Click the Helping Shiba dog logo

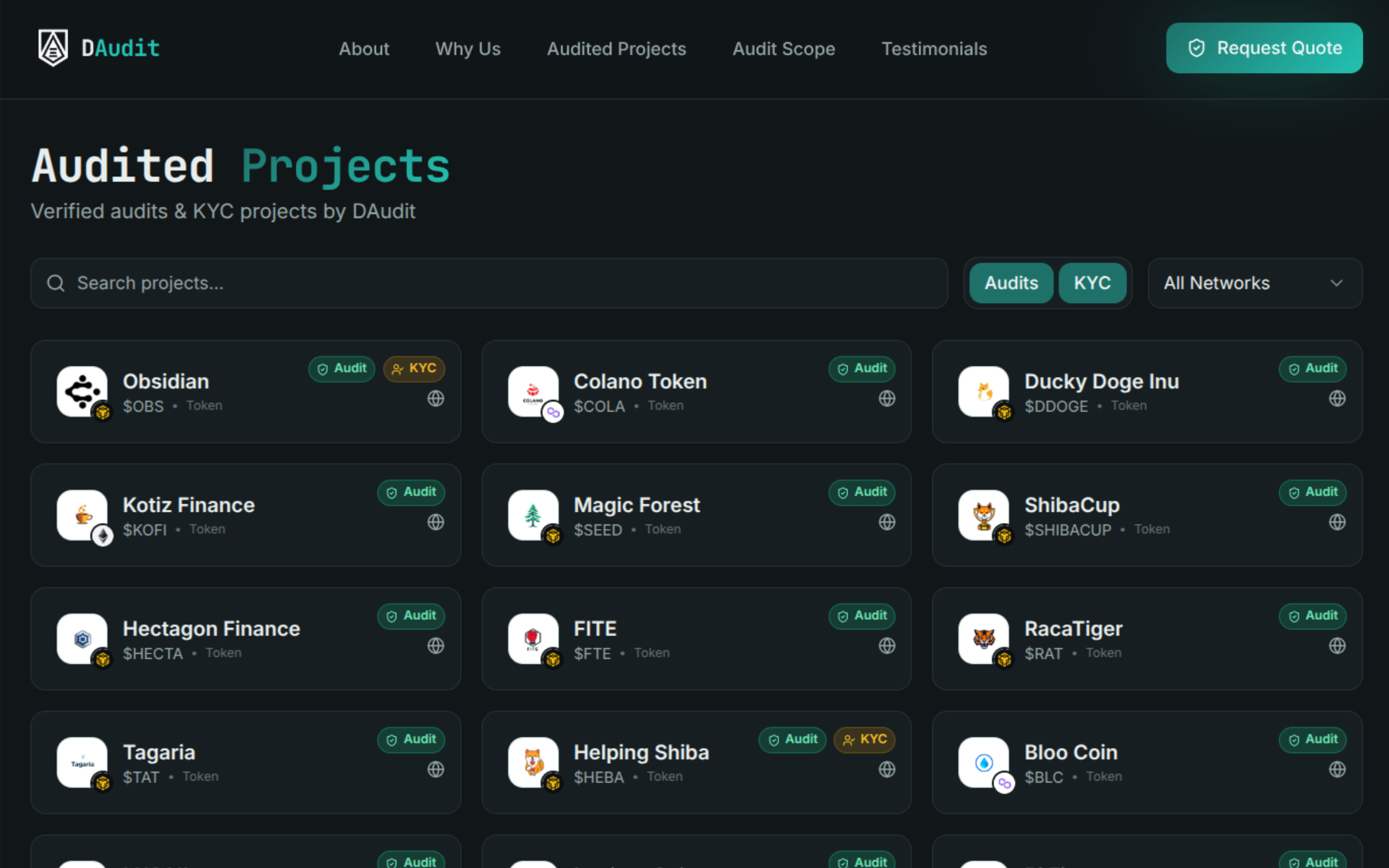click(x=533, y=762)
